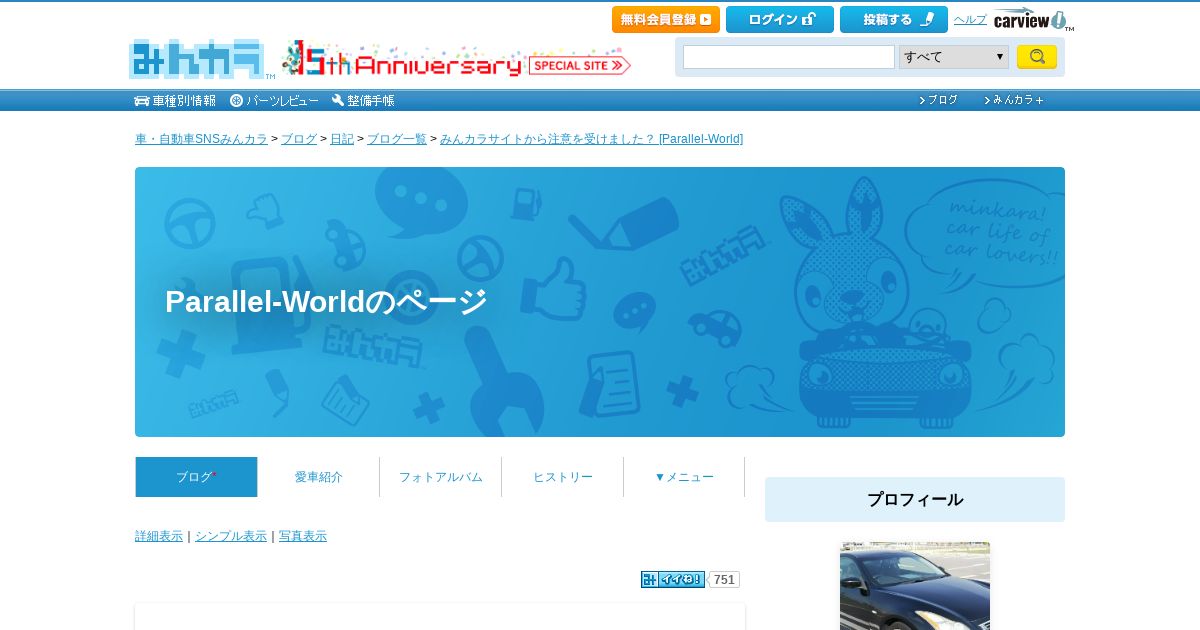Open the carview! logo link
This screenshot has width=1200, height=630.
point(1033,19)
